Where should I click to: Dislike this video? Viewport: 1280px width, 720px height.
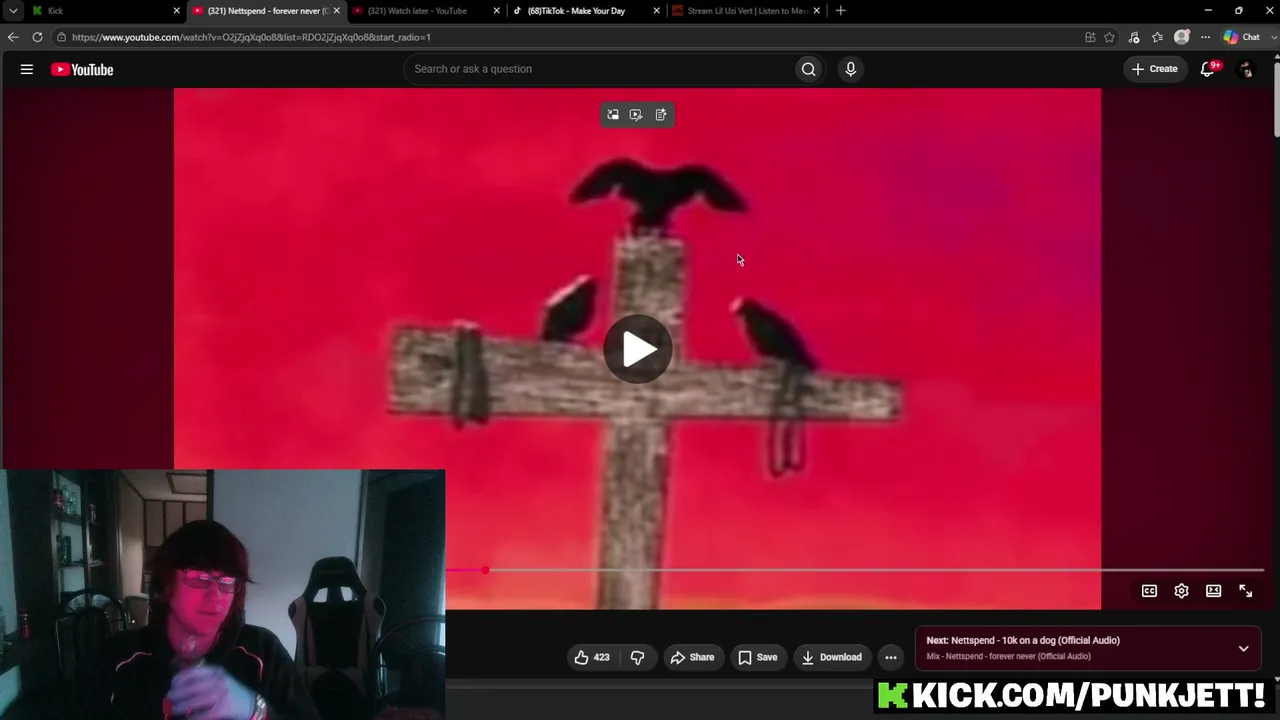pyautogui.click(x=637, y=657)
